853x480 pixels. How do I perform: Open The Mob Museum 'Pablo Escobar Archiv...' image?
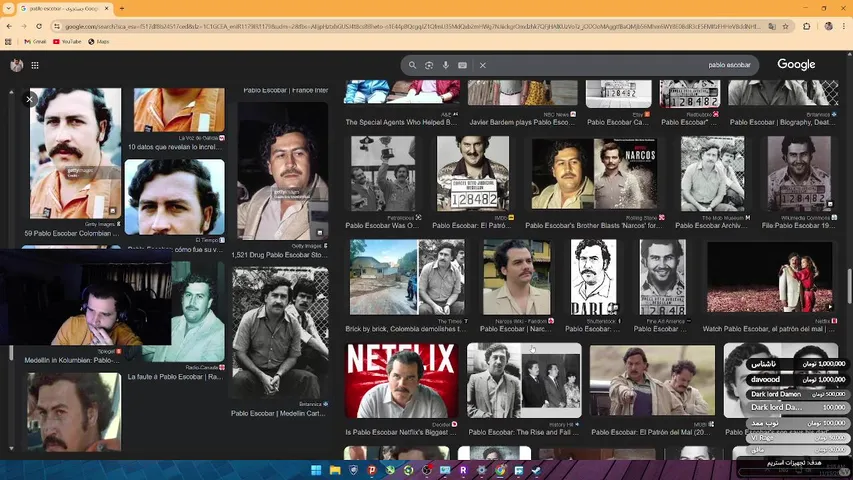tap(713, 174)
